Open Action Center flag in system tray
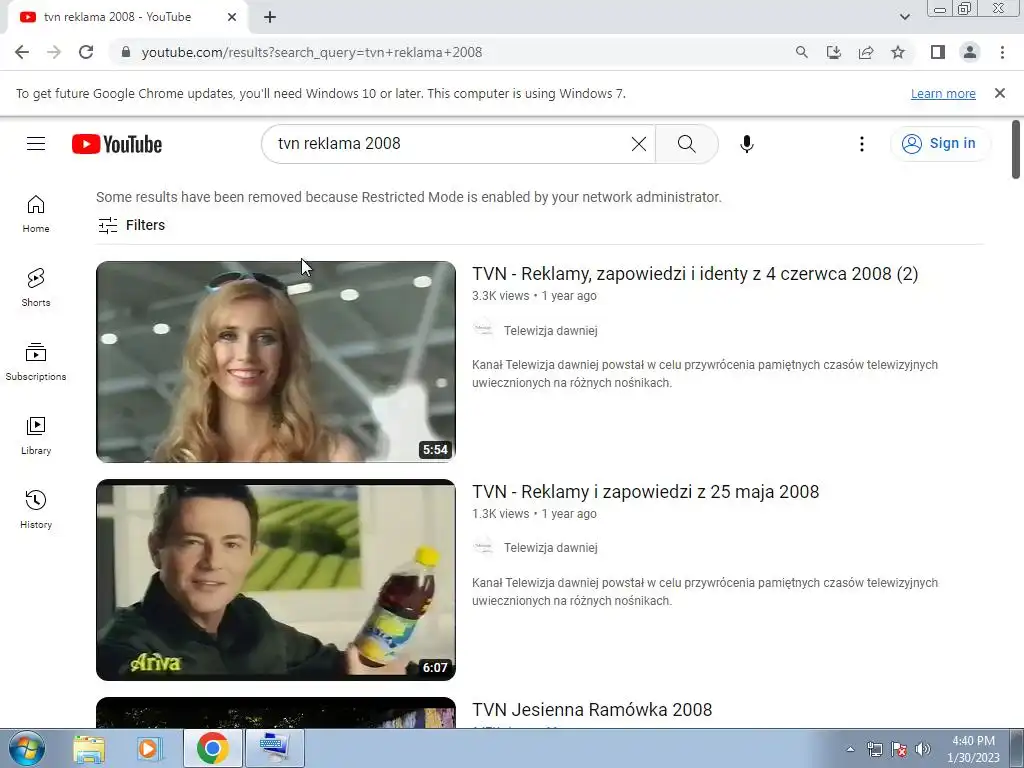The image size is (1024, 768). coord(899,749)
